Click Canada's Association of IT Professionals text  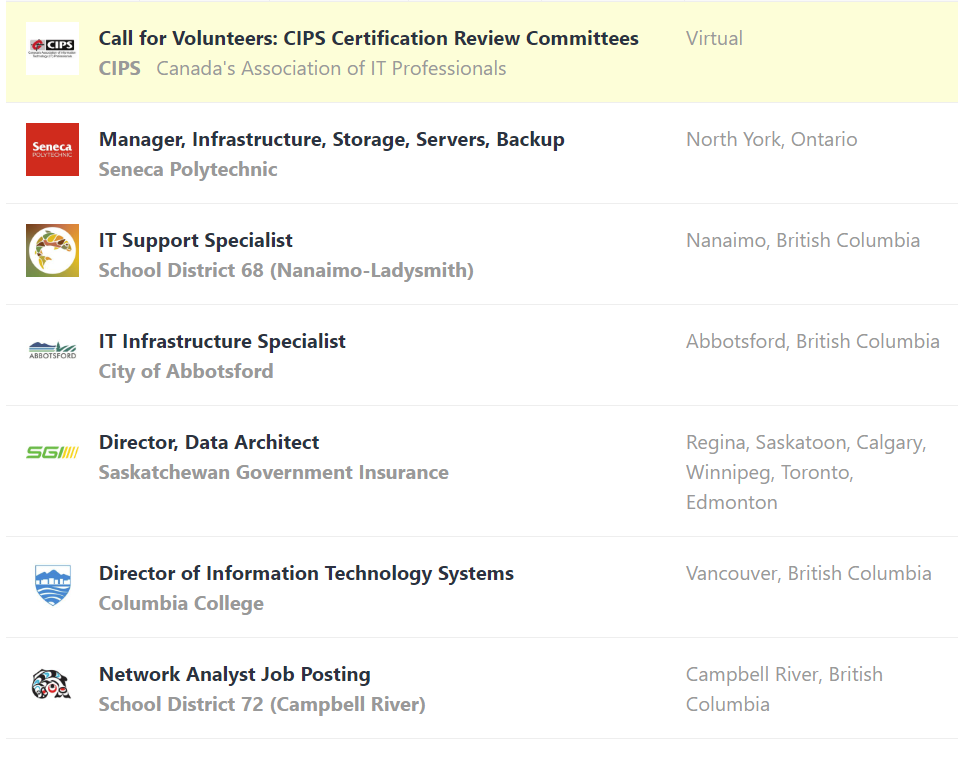(x=331, y=69)
